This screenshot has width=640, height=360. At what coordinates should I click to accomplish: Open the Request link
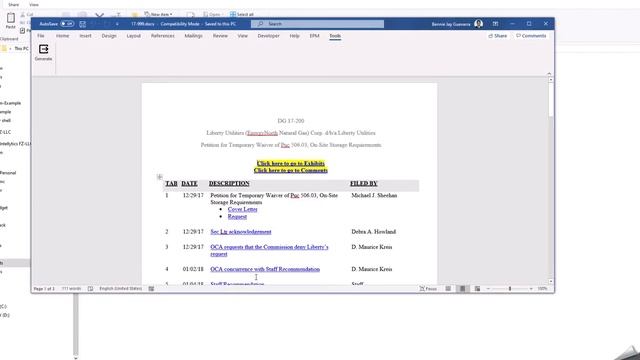(237, 217)
